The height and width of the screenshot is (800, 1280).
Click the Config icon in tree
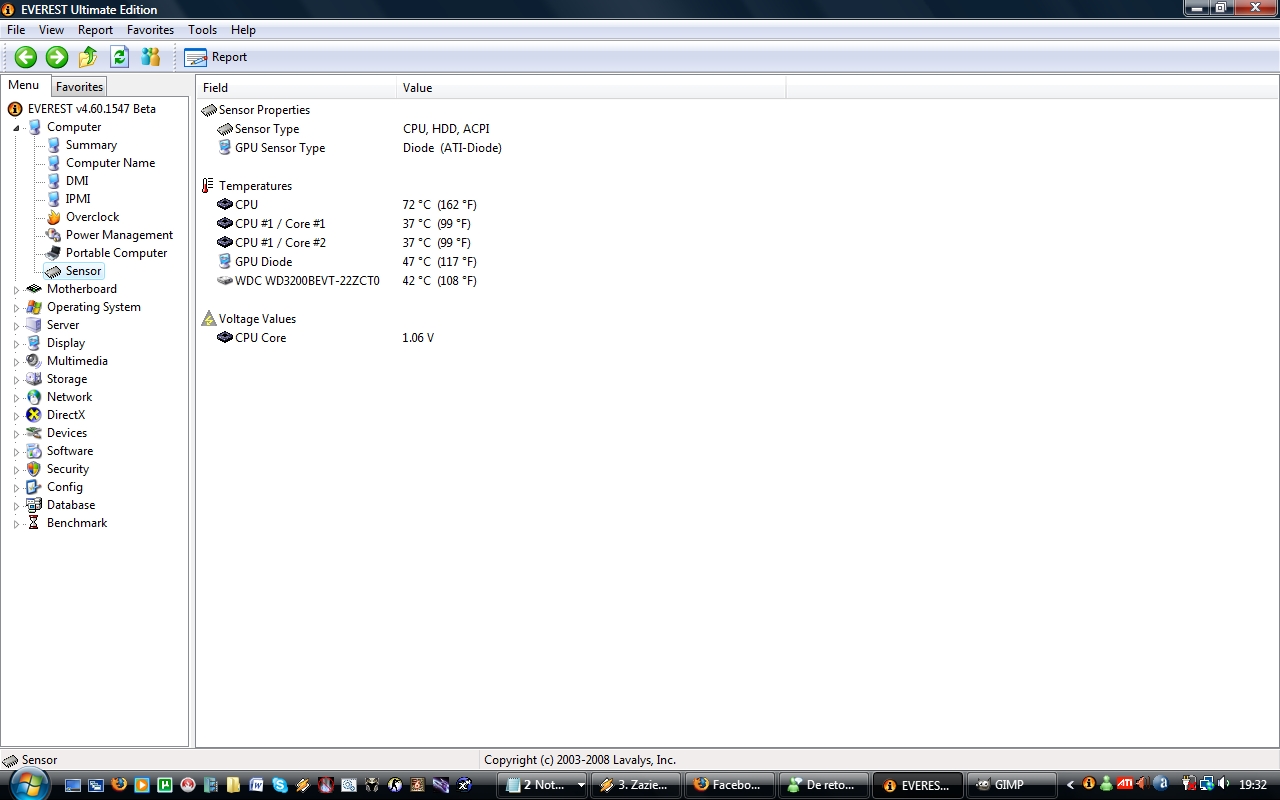click(x=34, y=487)
